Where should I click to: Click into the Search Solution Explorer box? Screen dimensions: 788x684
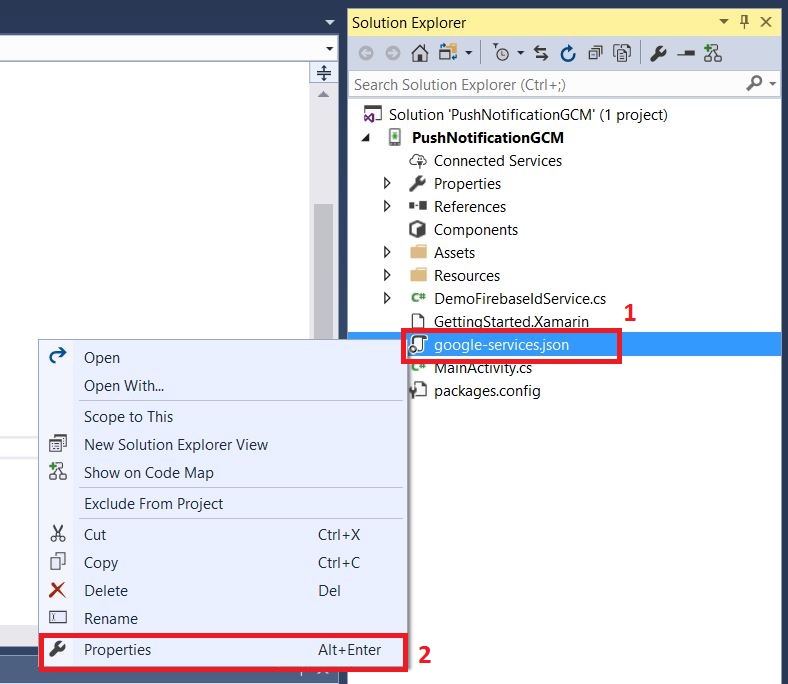[x=548, y=84]
